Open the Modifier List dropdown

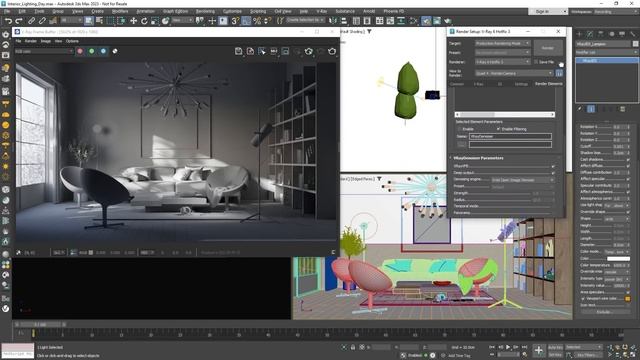(607, 52)
